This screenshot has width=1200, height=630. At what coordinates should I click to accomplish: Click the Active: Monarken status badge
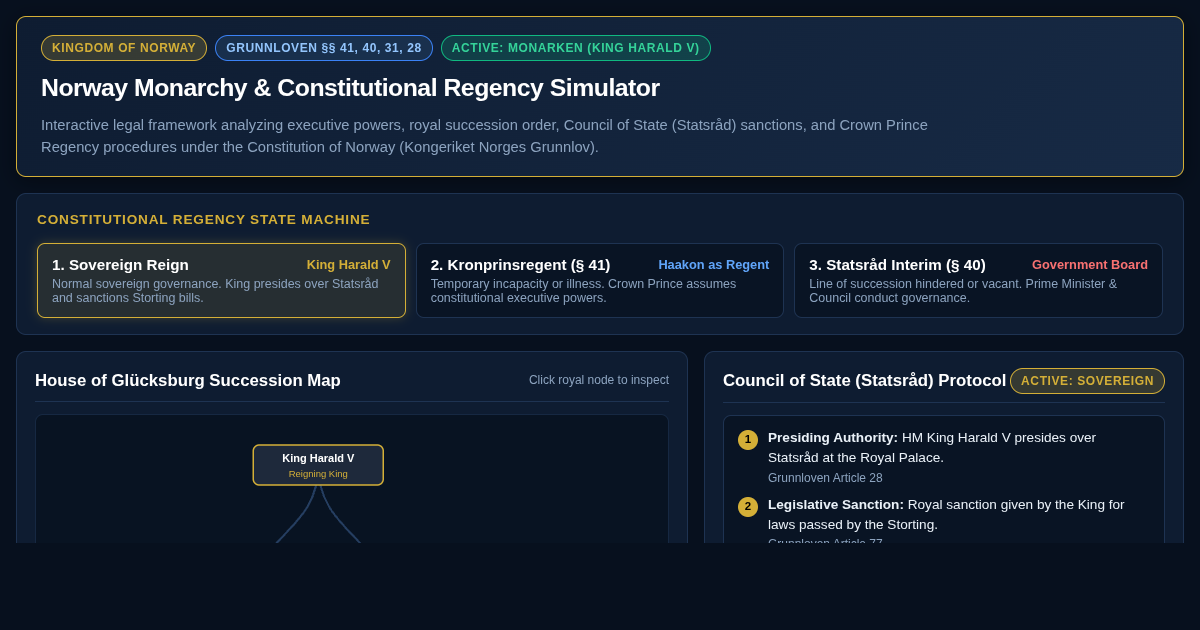pyautogui.click(x=576, y=48)
